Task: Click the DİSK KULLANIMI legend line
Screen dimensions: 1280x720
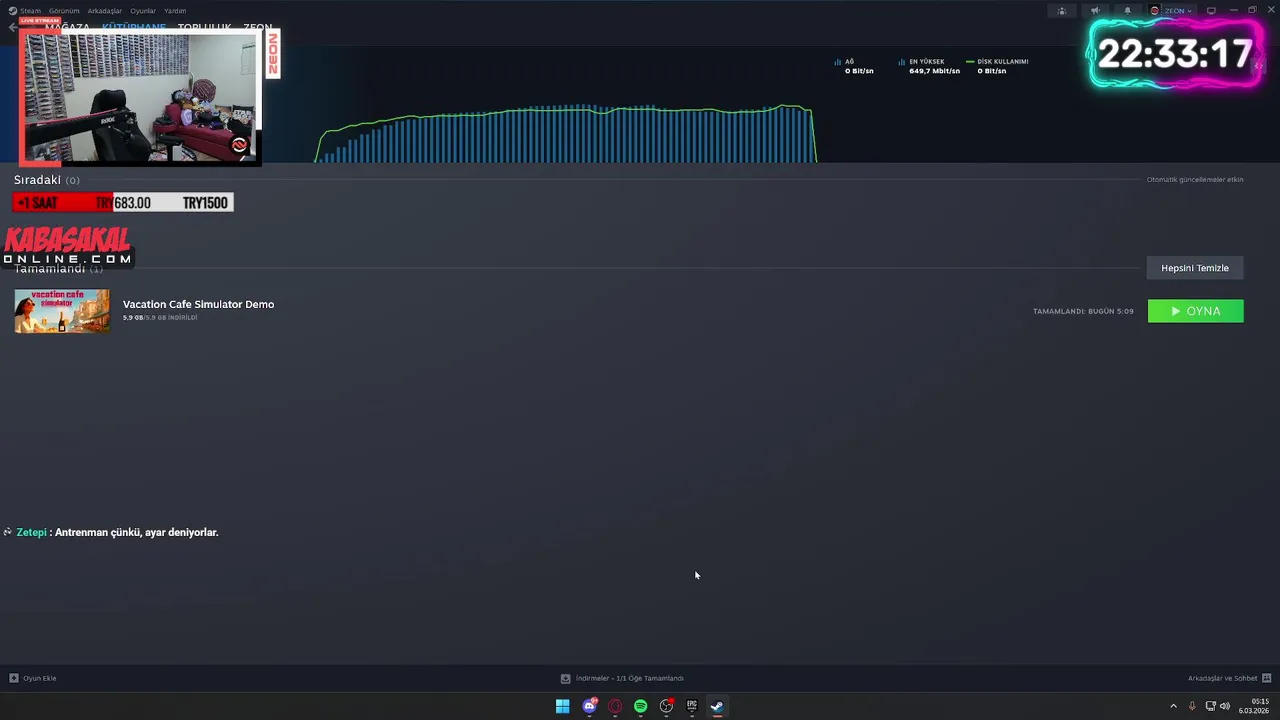Action: 970,62
